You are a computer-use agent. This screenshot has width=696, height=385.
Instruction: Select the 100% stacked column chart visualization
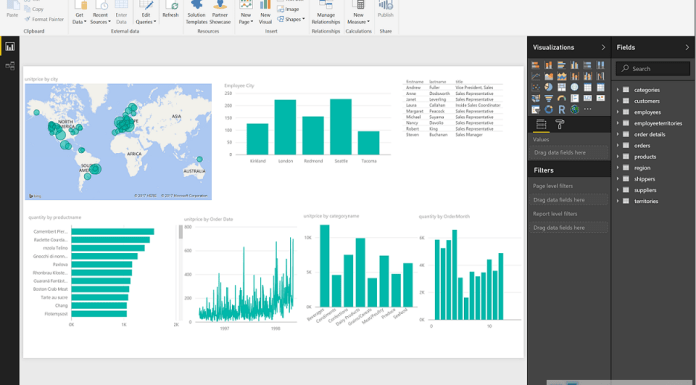coord(601,65)
